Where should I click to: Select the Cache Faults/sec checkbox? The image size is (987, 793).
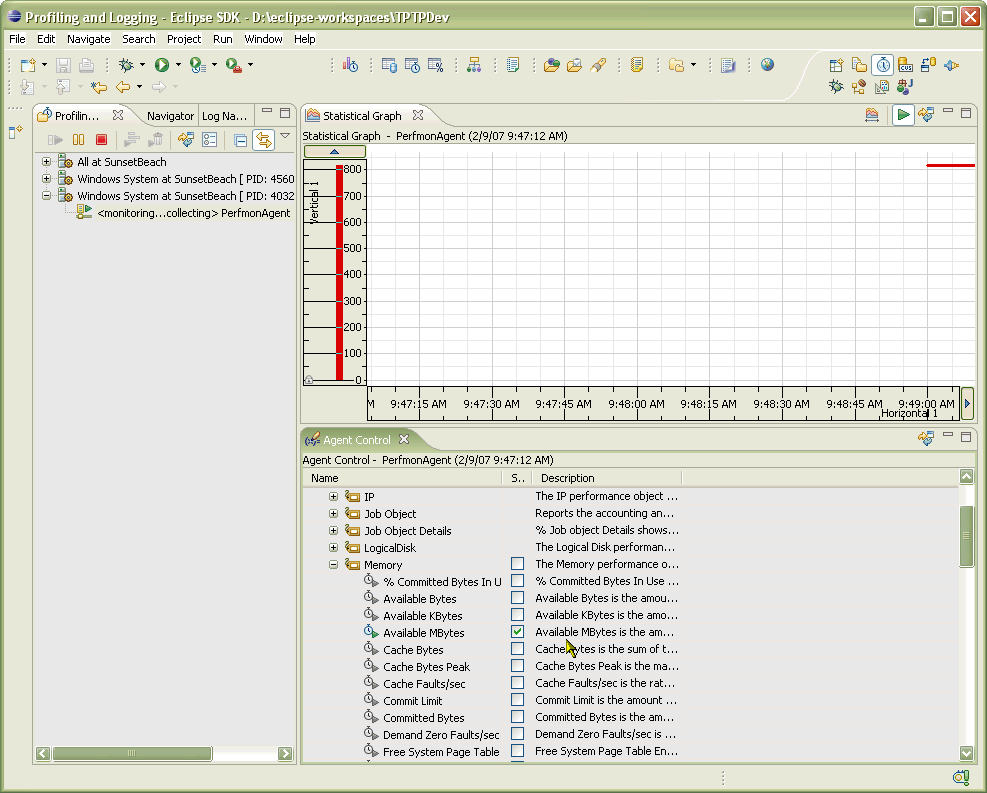517,682
